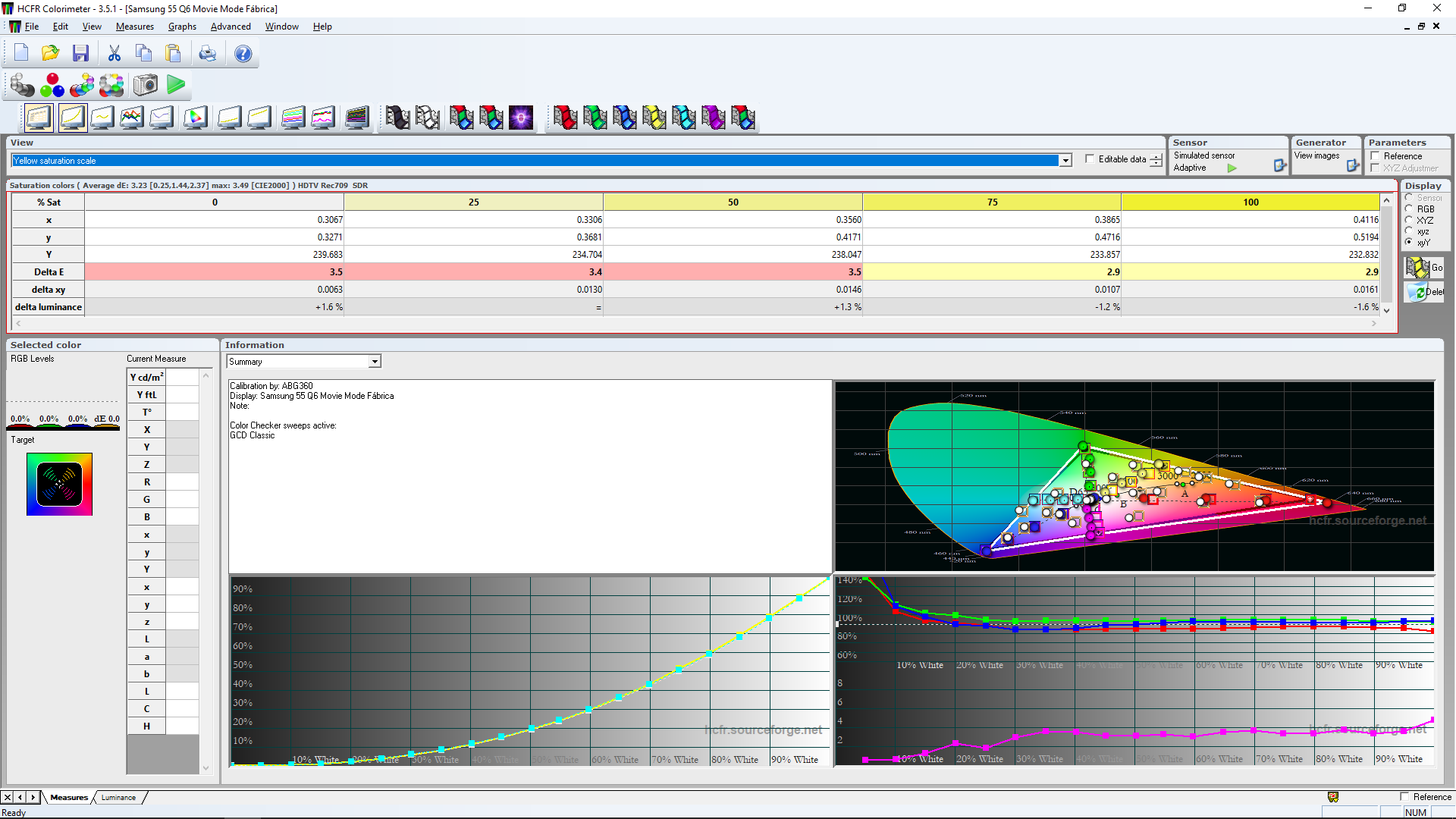The height and width of the screenshot is (819, 1456).
Task: Click the View images generator button
Action: (1352, 165)
